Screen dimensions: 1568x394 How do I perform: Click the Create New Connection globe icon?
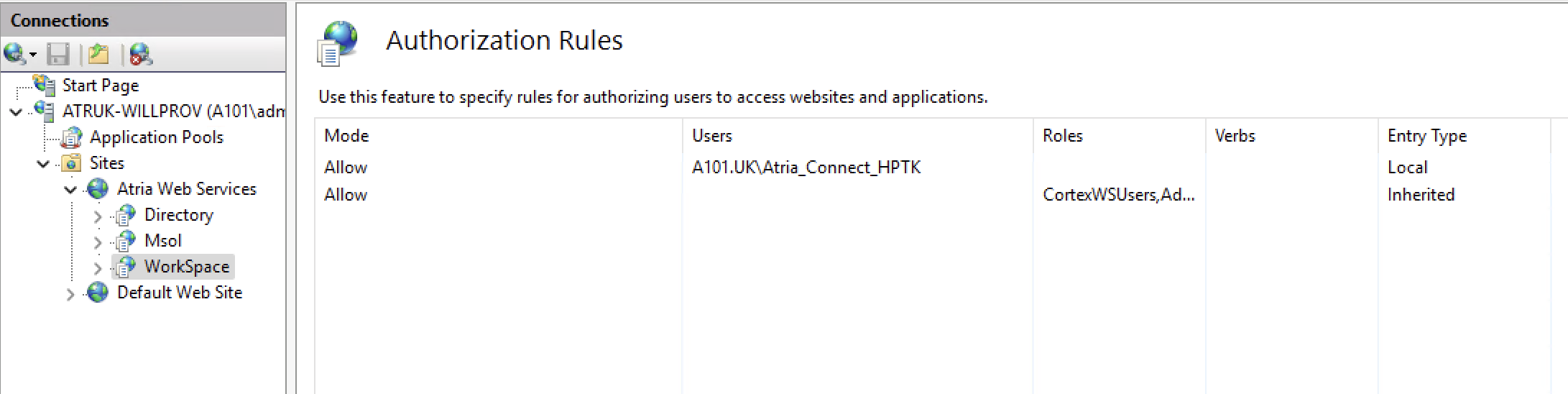(15, 54)
